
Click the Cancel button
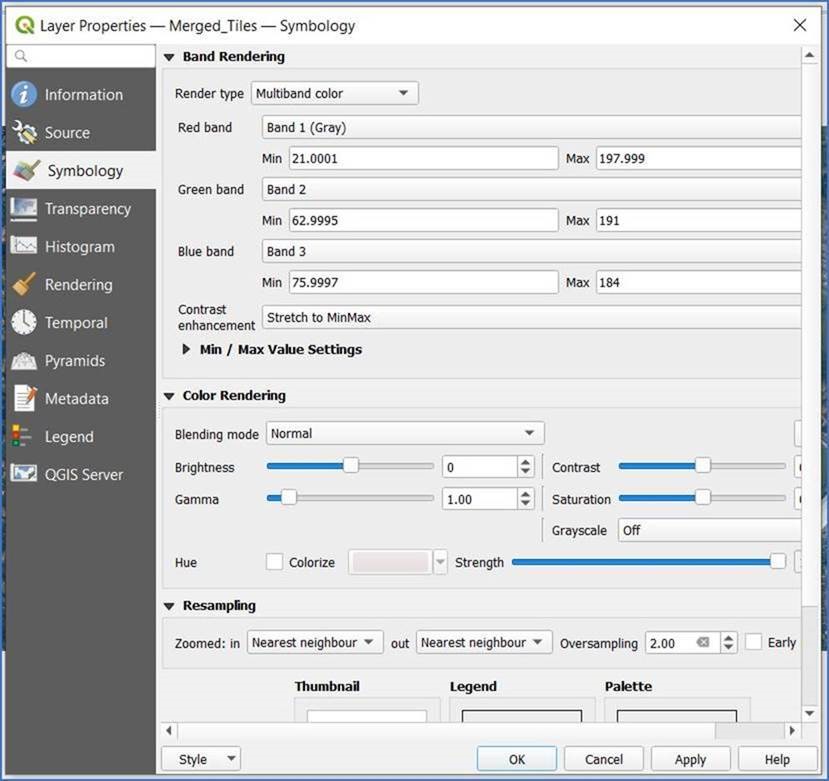point(604,759)
